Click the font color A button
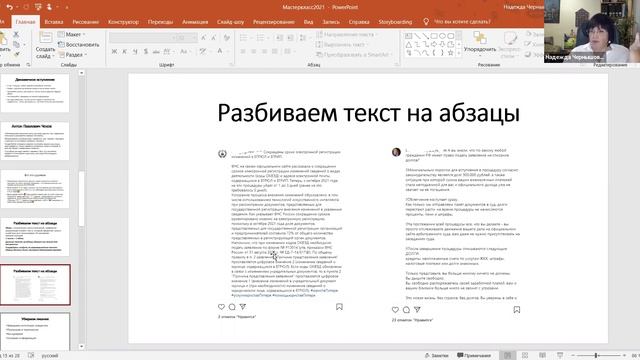This screenshot has width=640, height=360. point(220,51)
